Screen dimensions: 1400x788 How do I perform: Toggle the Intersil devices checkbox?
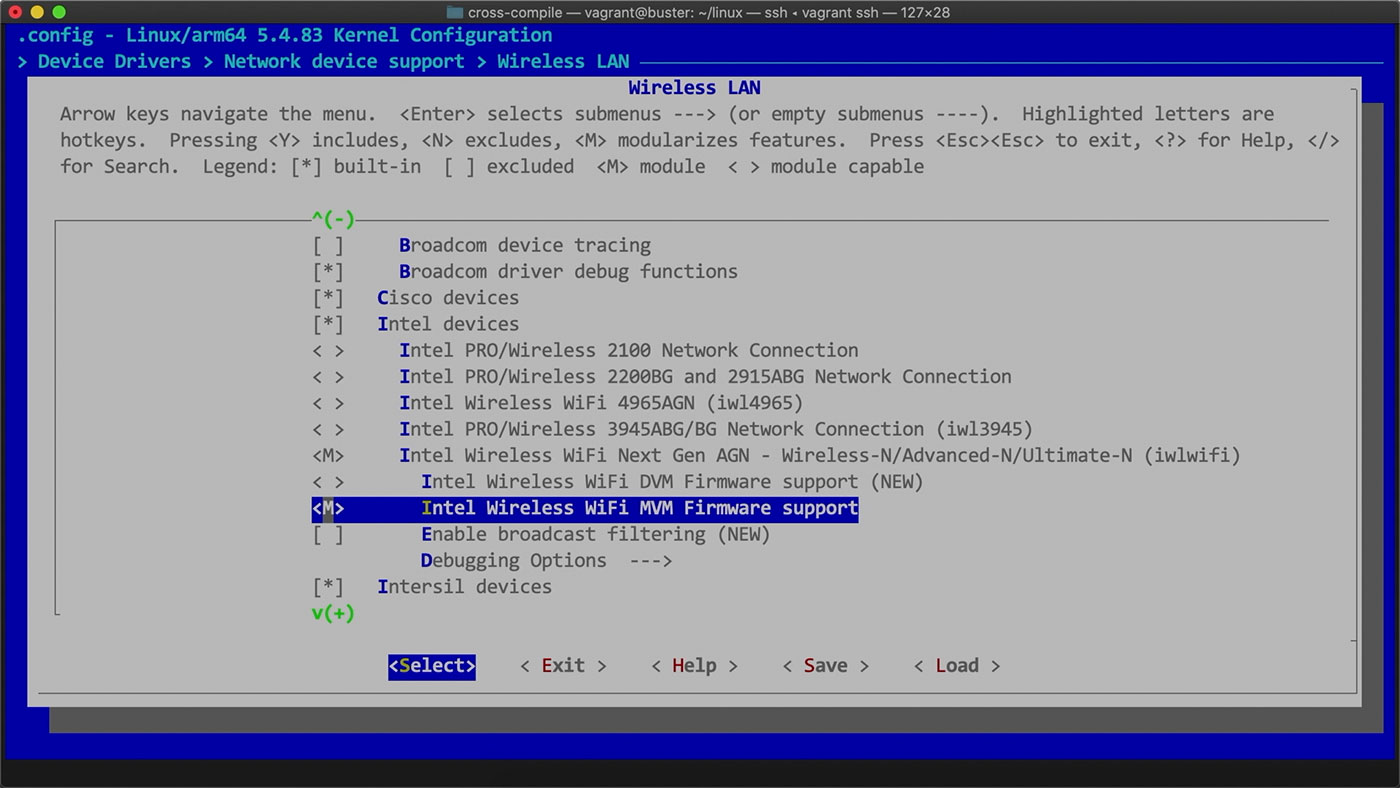(x=328, y=587)
